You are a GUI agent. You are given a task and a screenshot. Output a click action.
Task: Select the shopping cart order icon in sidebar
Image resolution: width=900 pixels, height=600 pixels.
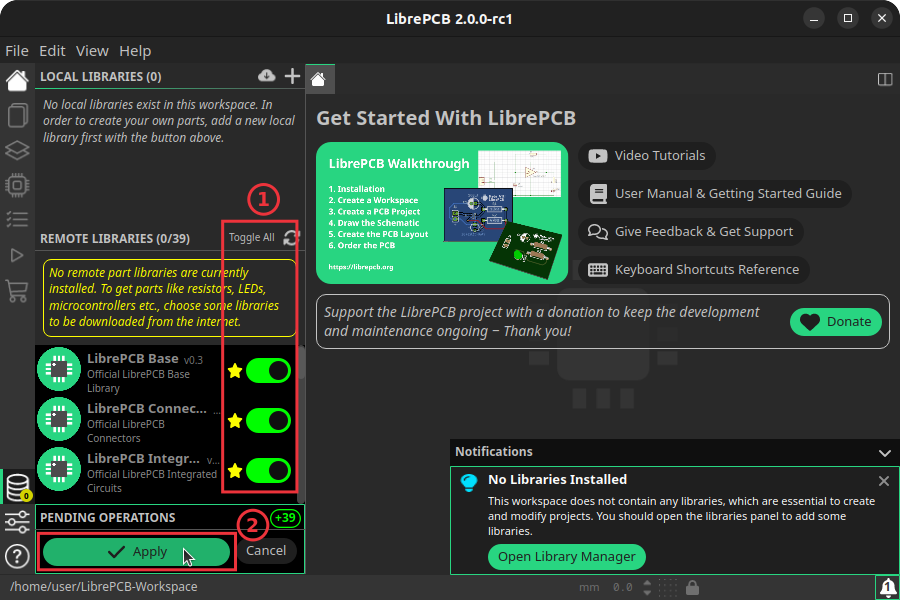pyautogui.click(x=16, y=289)
